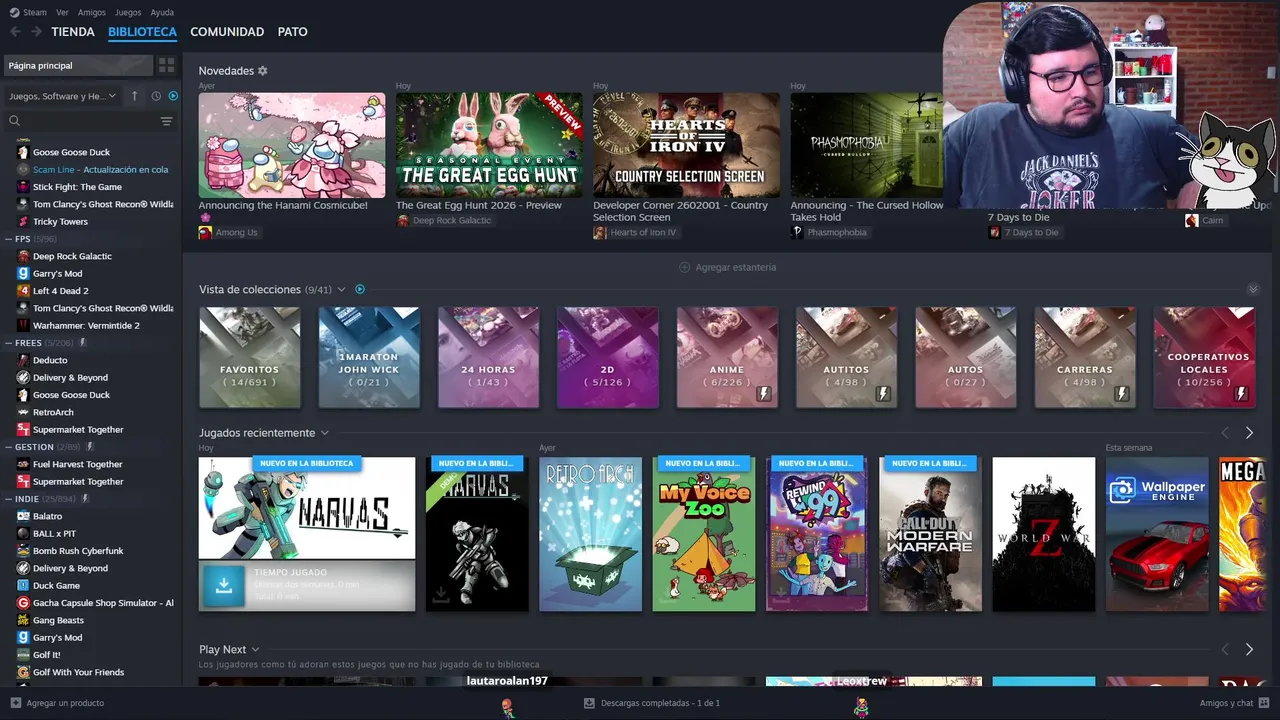The image size is (1280, 720).
Task: Open advanced filter options icon
Action: tap(166, 121)
